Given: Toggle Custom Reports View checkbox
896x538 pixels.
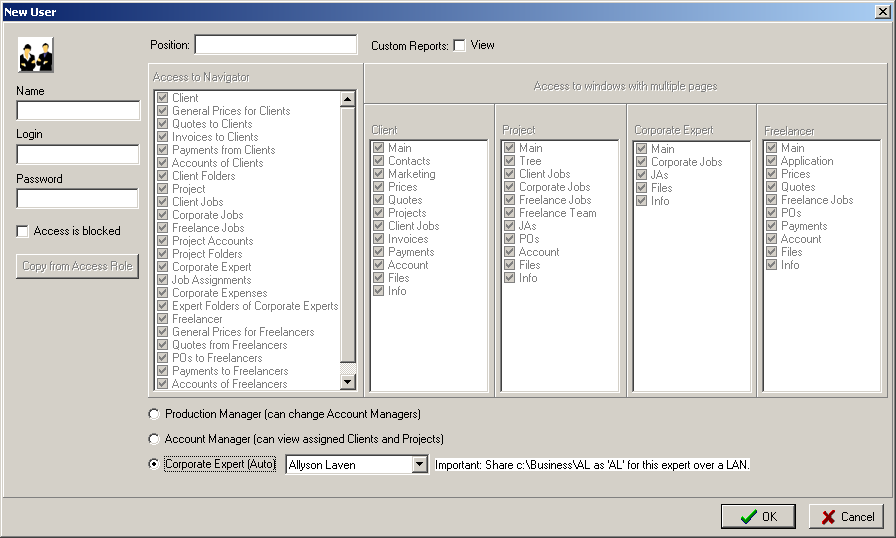Looking at the screenshot, I should (x=459, y=45).
